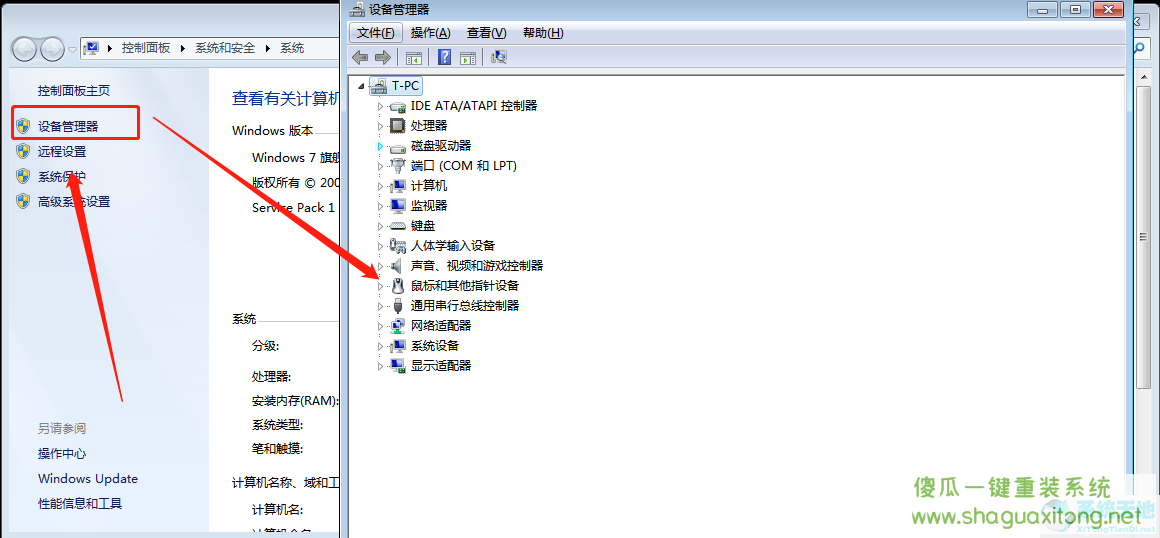Expand the 计算机 node
The width and height of the screenshot is (1160, 538).
coord(380,186)
